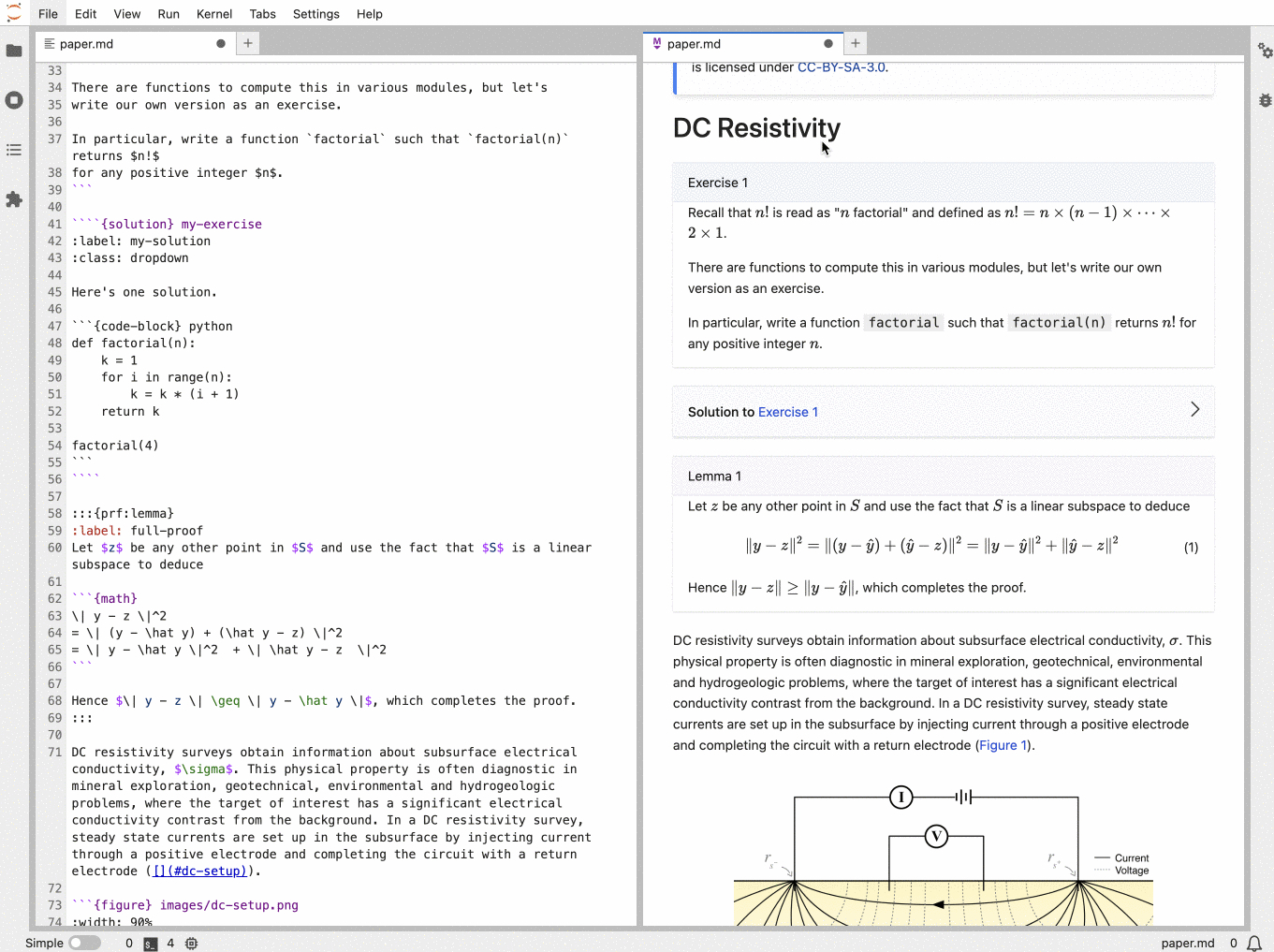Screen dimensions: 1274x952
Task: Close the left paper.md editor tab
Action: pos(221,44)
